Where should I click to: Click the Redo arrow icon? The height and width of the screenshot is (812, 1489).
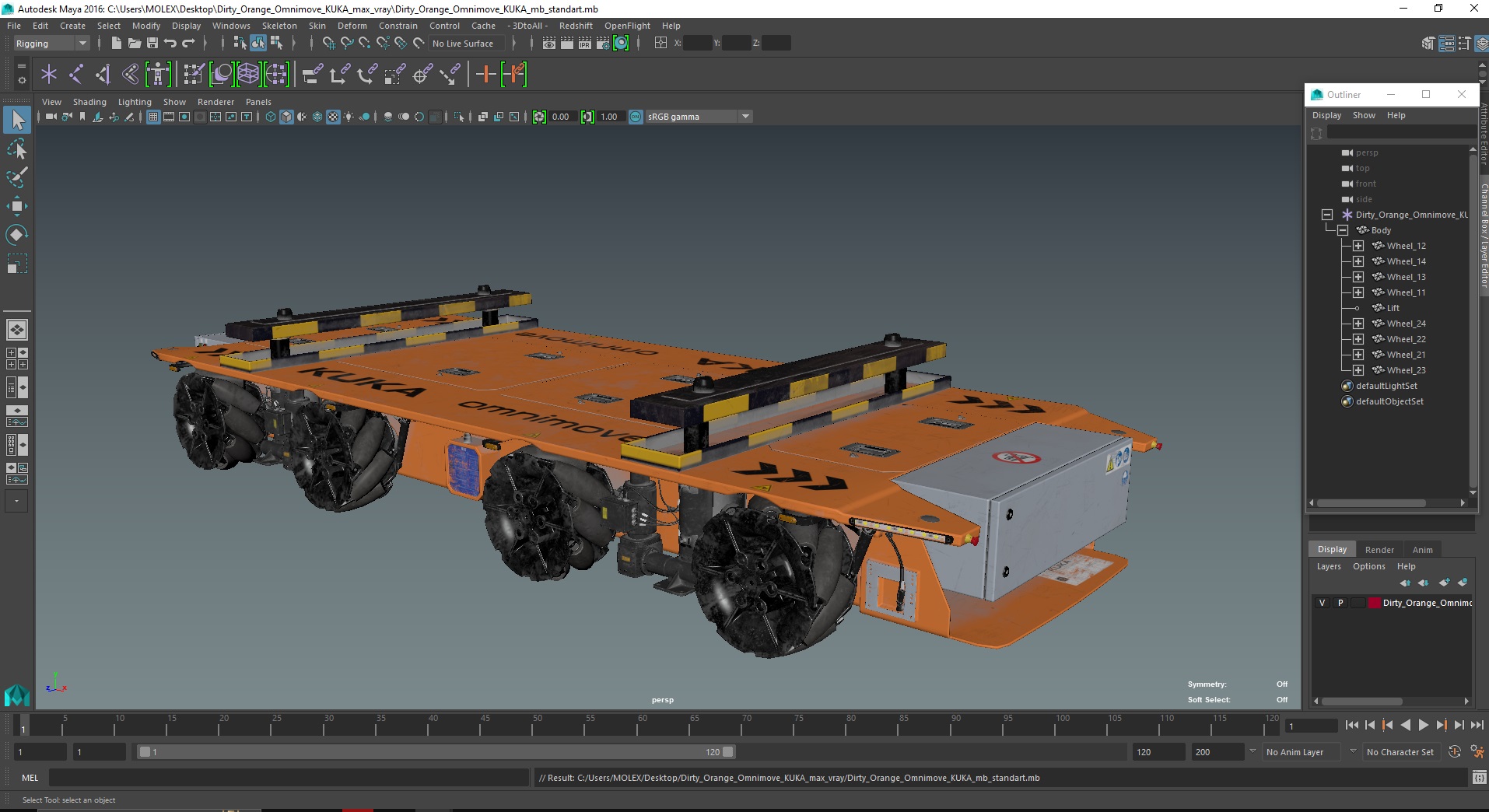pyautogui.click(x=188, y=44)
